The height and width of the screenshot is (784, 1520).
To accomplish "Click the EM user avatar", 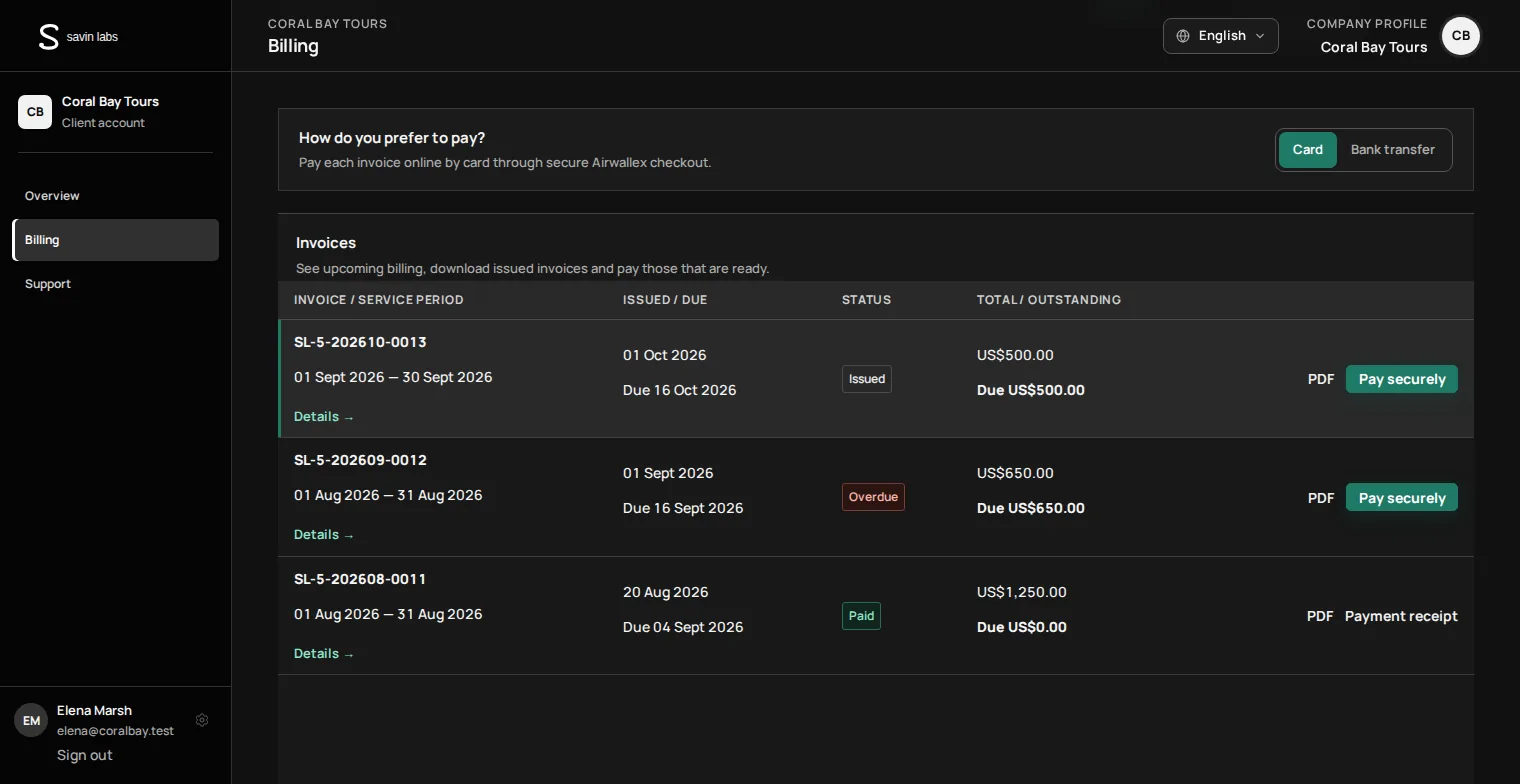I will pos(31,720).
